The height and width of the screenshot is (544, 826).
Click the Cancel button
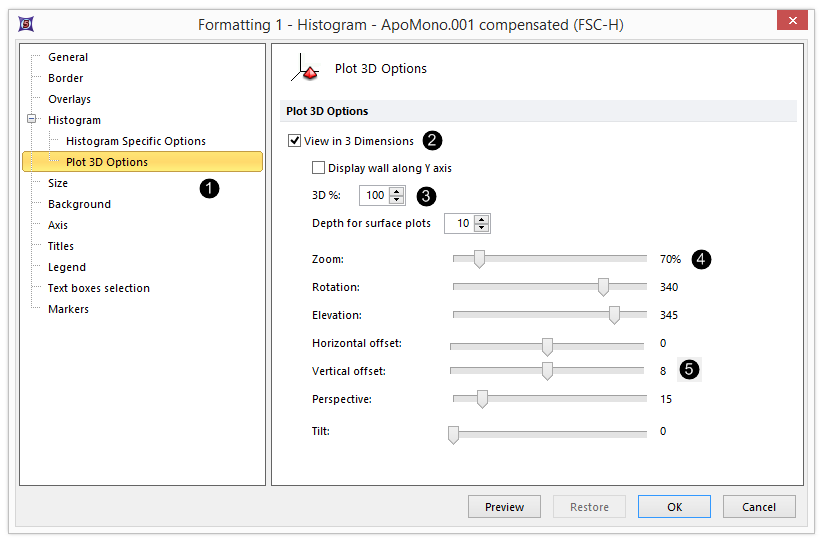759,507
